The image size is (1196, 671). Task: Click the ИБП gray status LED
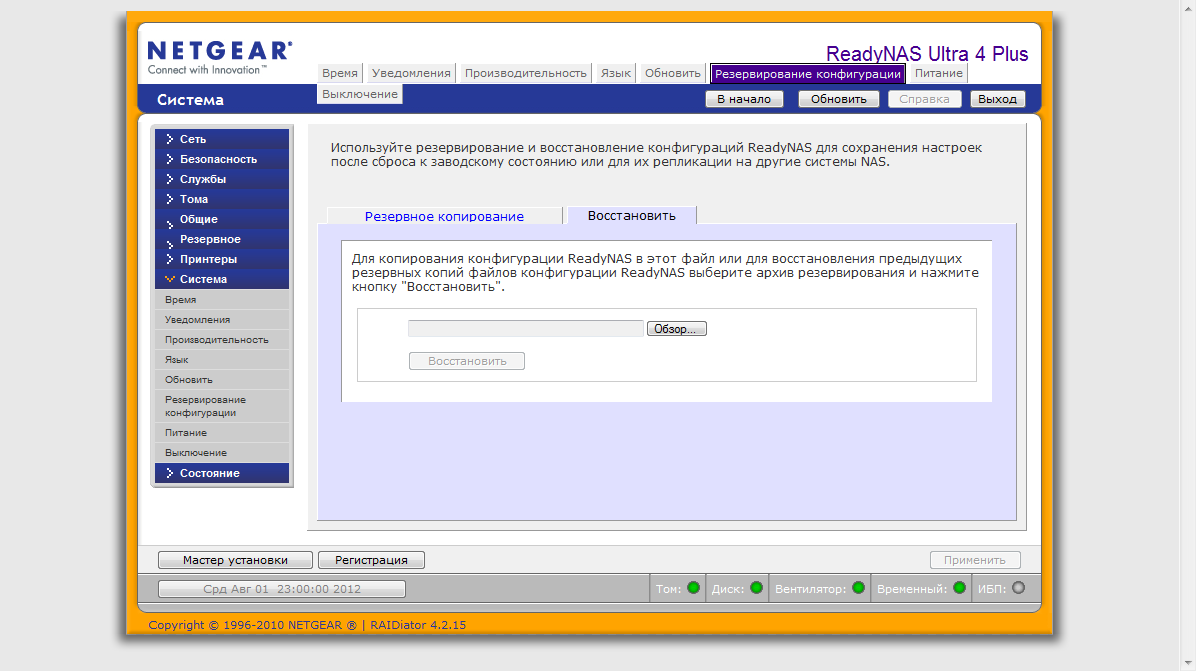coord(1018,588)
